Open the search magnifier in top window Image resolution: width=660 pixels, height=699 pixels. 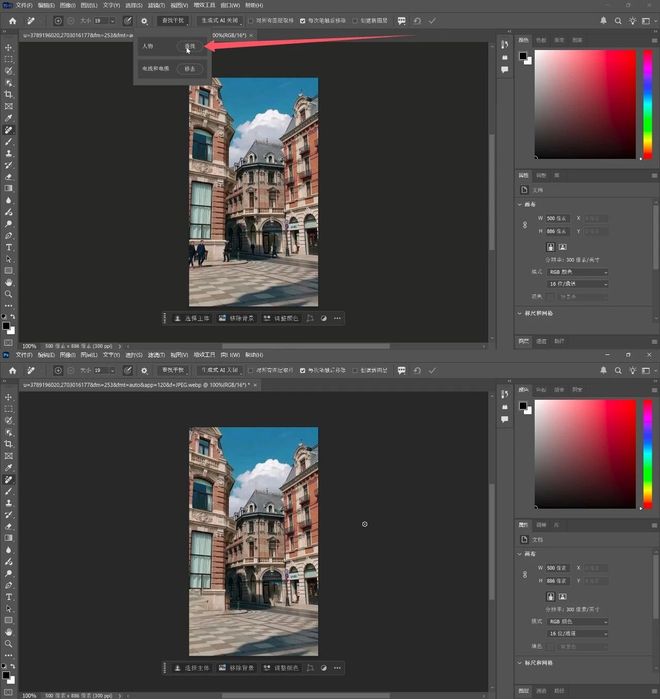click(x=618, y=21)
